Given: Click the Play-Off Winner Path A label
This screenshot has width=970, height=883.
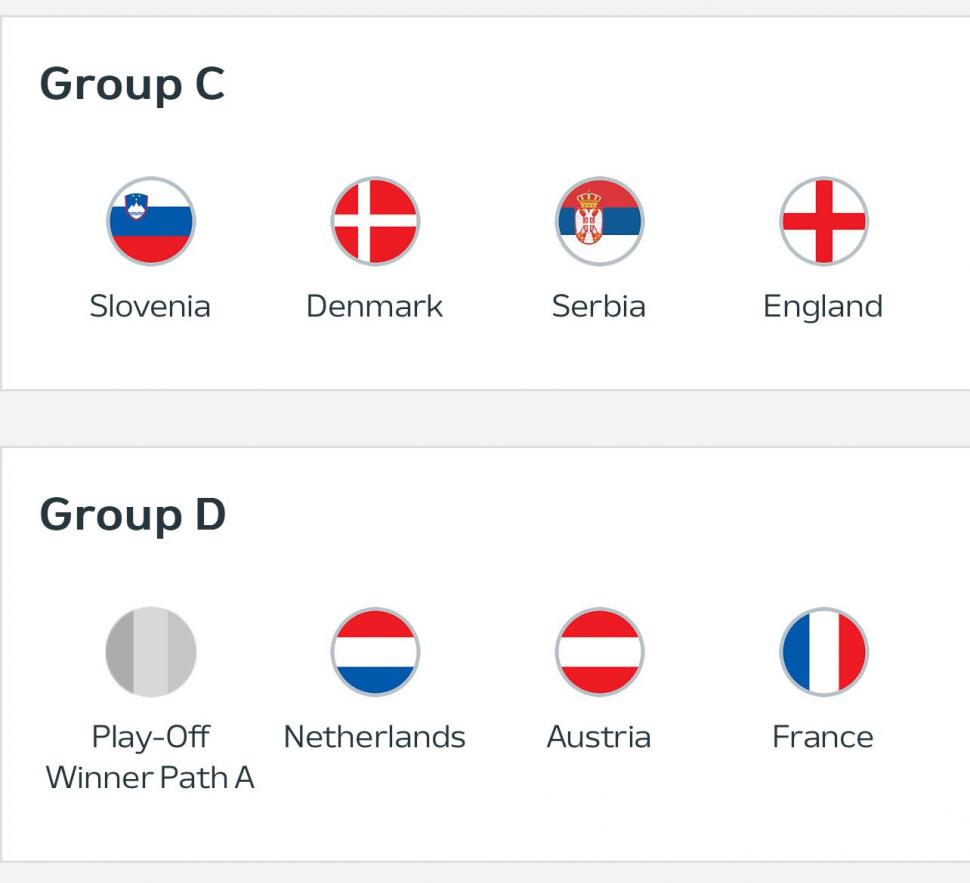Looking at the screenshot, I should [x=150, y=758].
